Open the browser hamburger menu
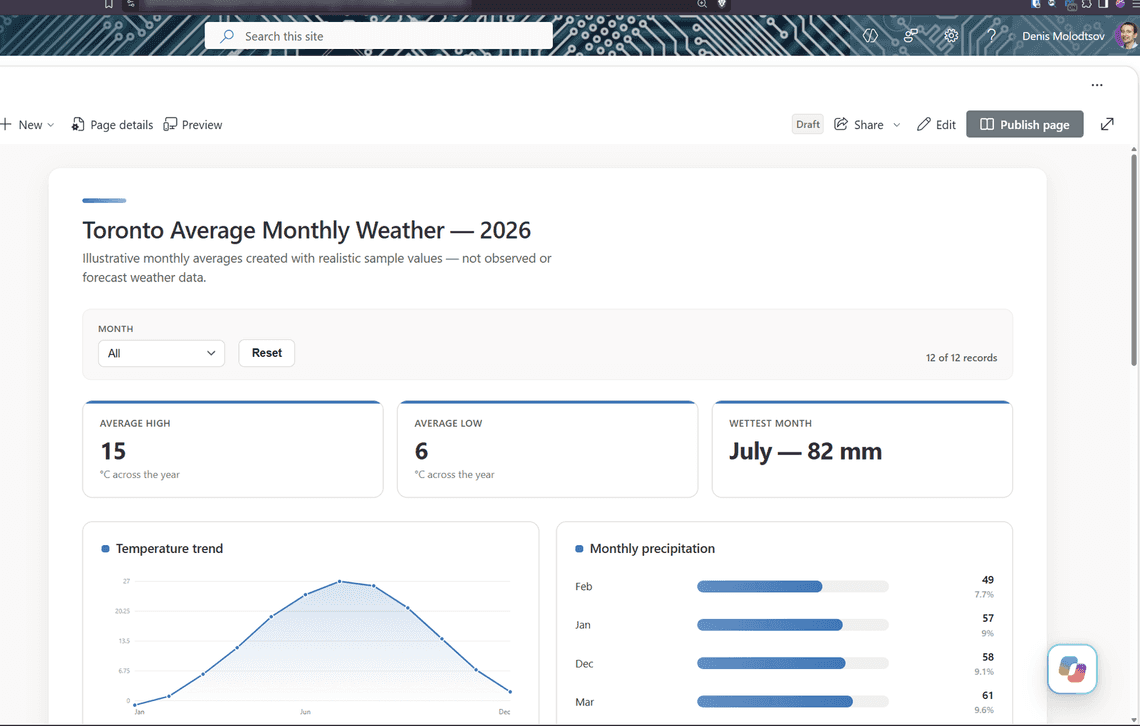This screenshot has width=1140, height=726. click(x=1136, y=4)
